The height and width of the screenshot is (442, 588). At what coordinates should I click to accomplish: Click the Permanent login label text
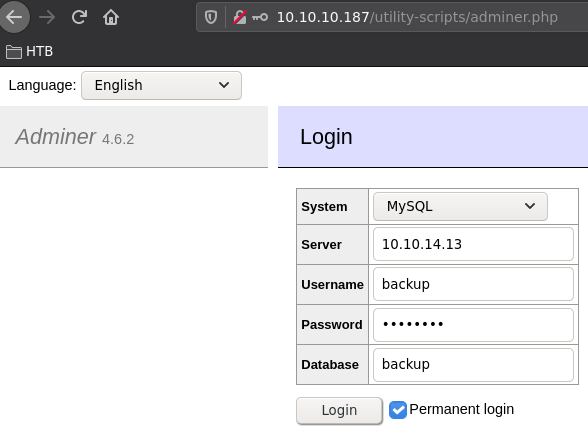(x=461, y=409)
